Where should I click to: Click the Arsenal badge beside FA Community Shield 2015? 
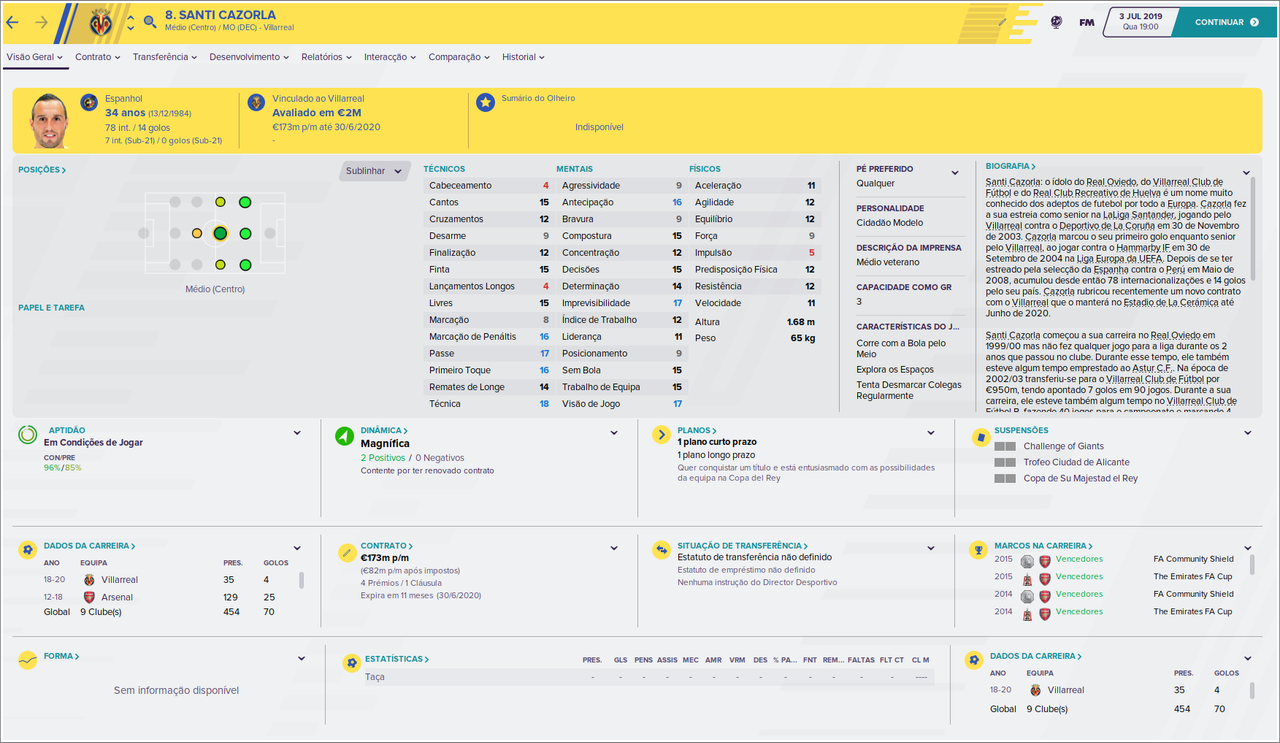click(x=1045, y=560)
